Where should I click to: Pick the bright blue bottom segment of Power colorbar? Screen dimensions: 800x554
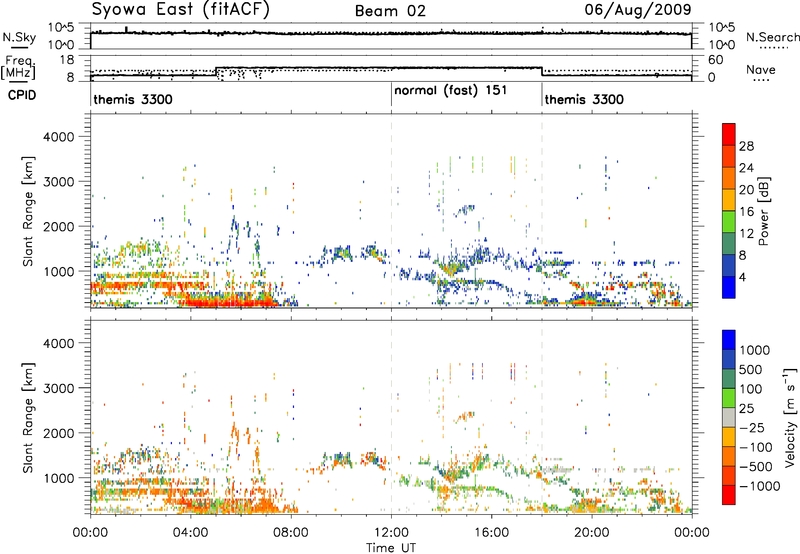coord(729,288)
